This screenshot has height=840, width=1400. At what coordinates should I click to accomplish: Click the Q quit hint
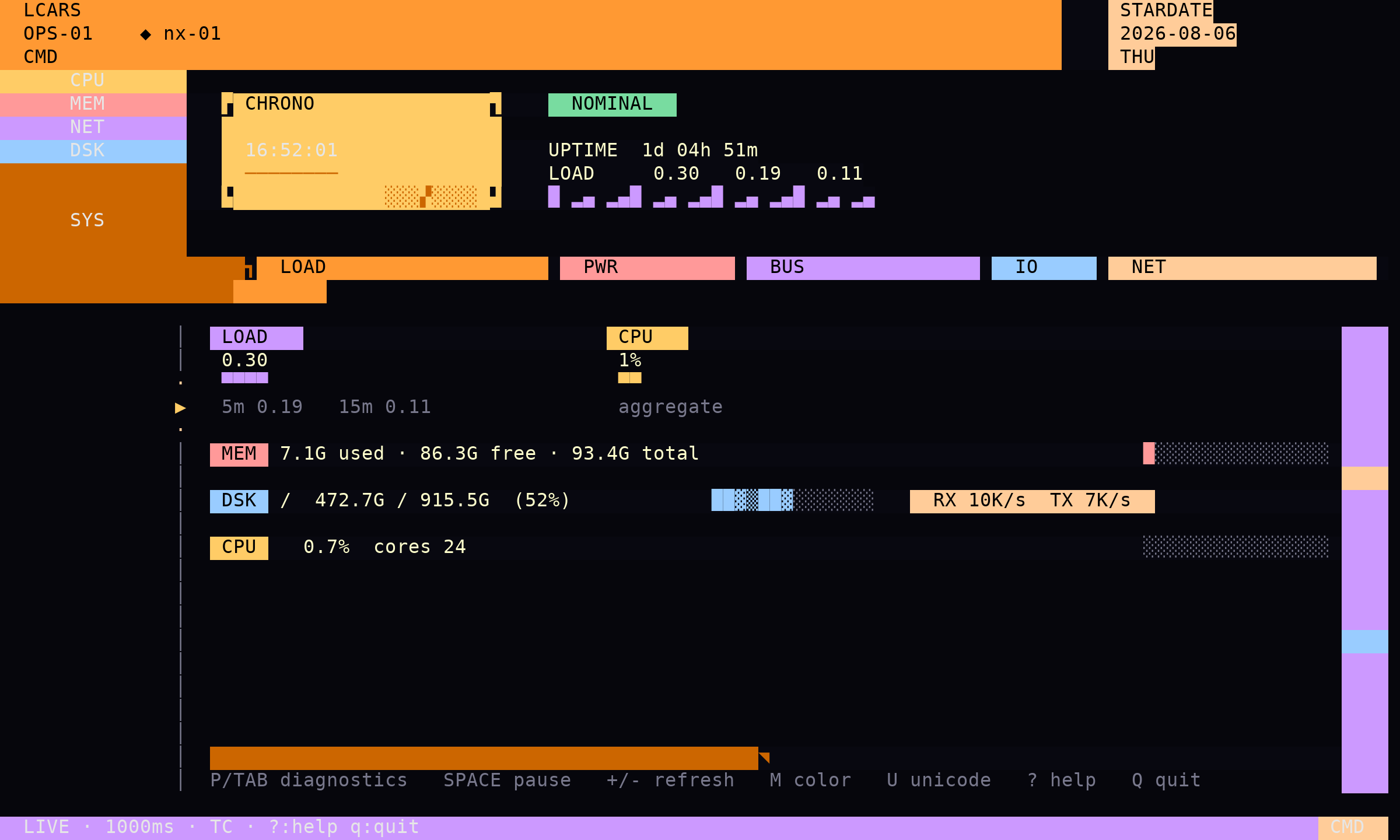click(x=1167, y=780)
